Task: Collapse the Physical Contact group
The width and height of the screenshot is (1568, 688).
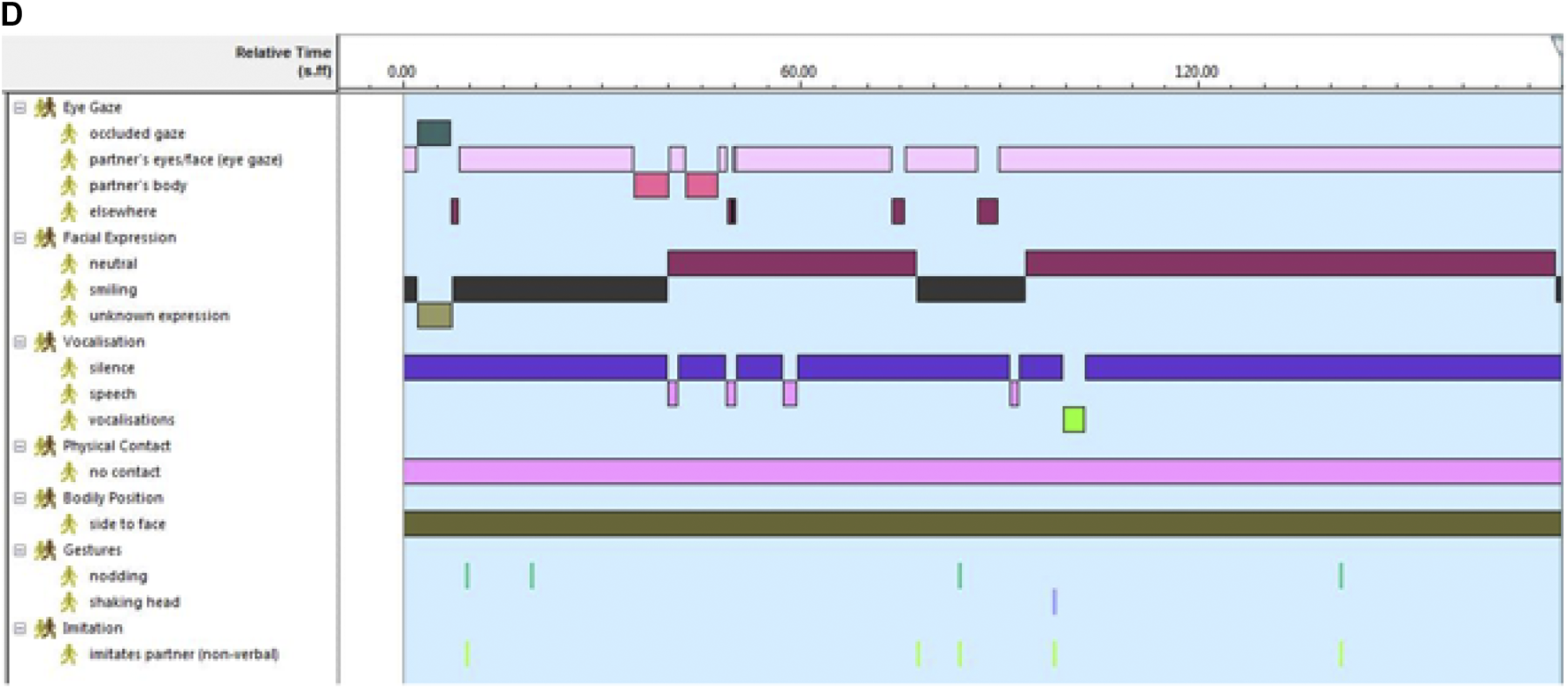Action: 19,447
